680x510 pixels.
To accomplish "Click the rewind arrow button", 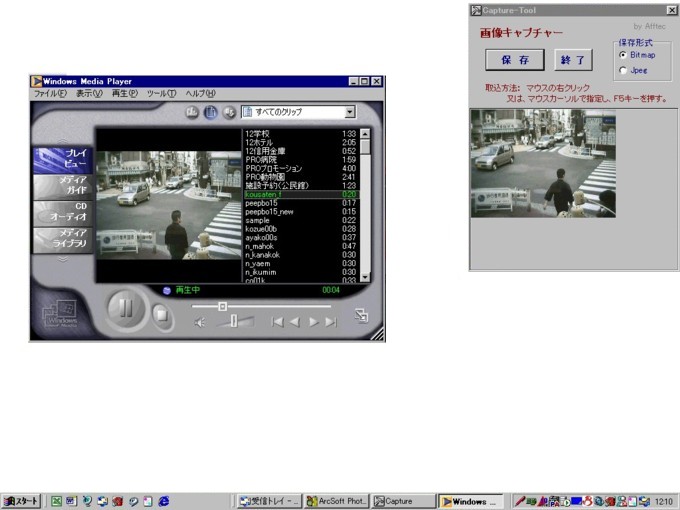I will tap(295, 322).
